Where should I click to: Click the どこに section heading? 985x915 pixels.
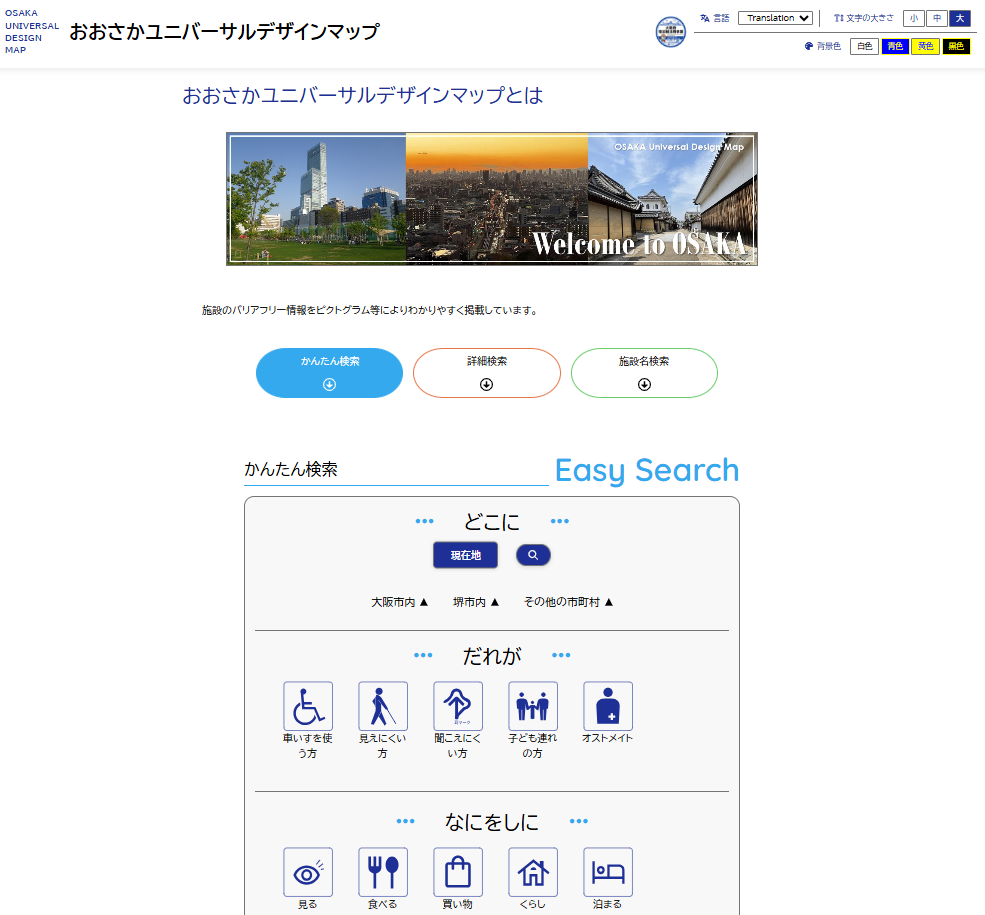[492, 521]
